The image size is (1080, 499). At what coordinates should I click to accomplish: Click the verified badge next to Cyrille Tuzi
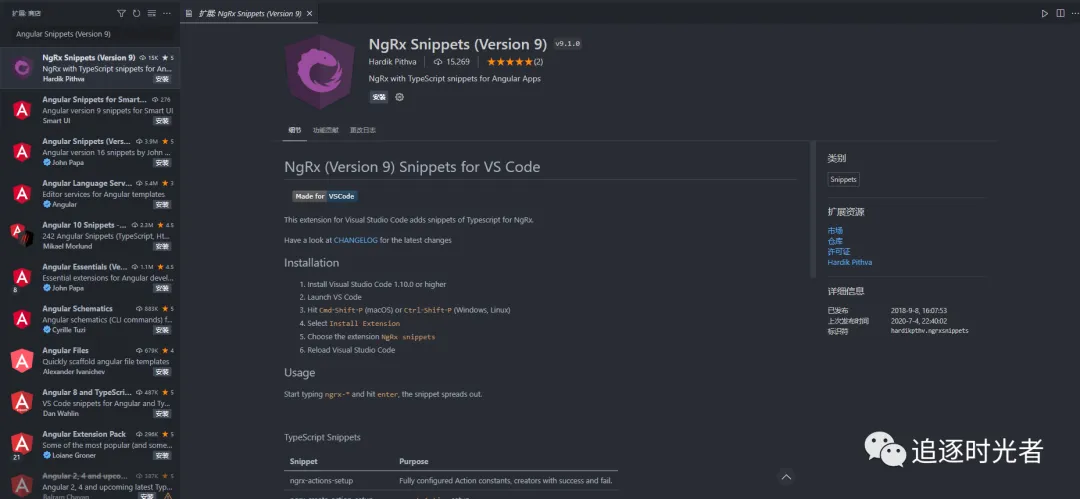coord(47,330)
